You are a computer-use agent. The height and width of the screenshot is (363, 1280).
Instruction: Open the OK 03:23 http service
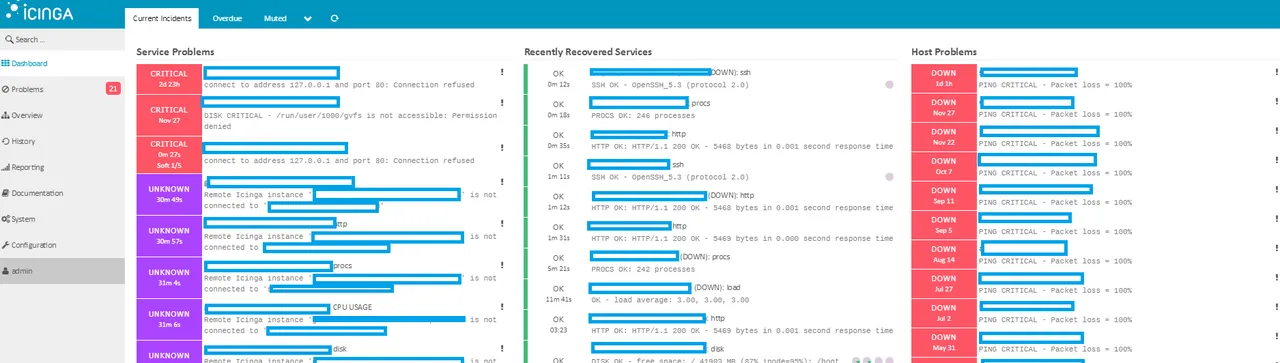[717, 318]
